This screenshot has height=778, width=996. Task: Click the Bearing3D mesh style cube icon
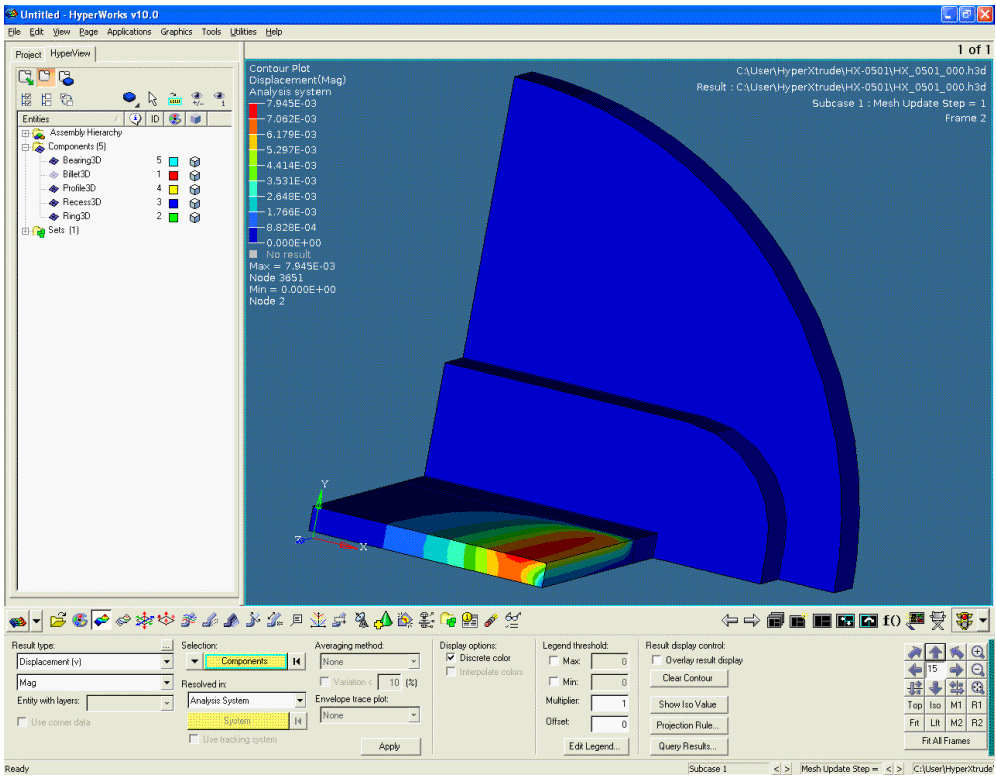[x=196, y=161]
